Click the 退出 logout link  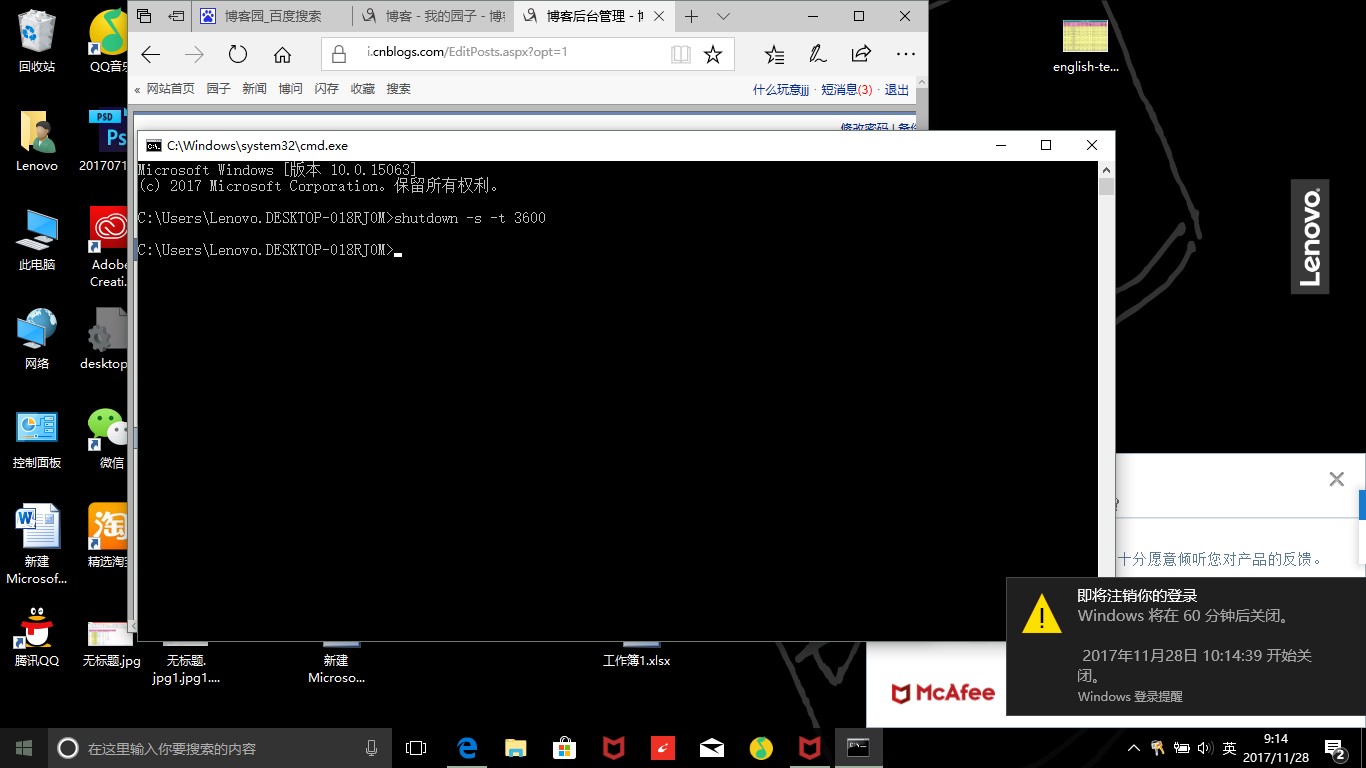click(x=897, y=90)
